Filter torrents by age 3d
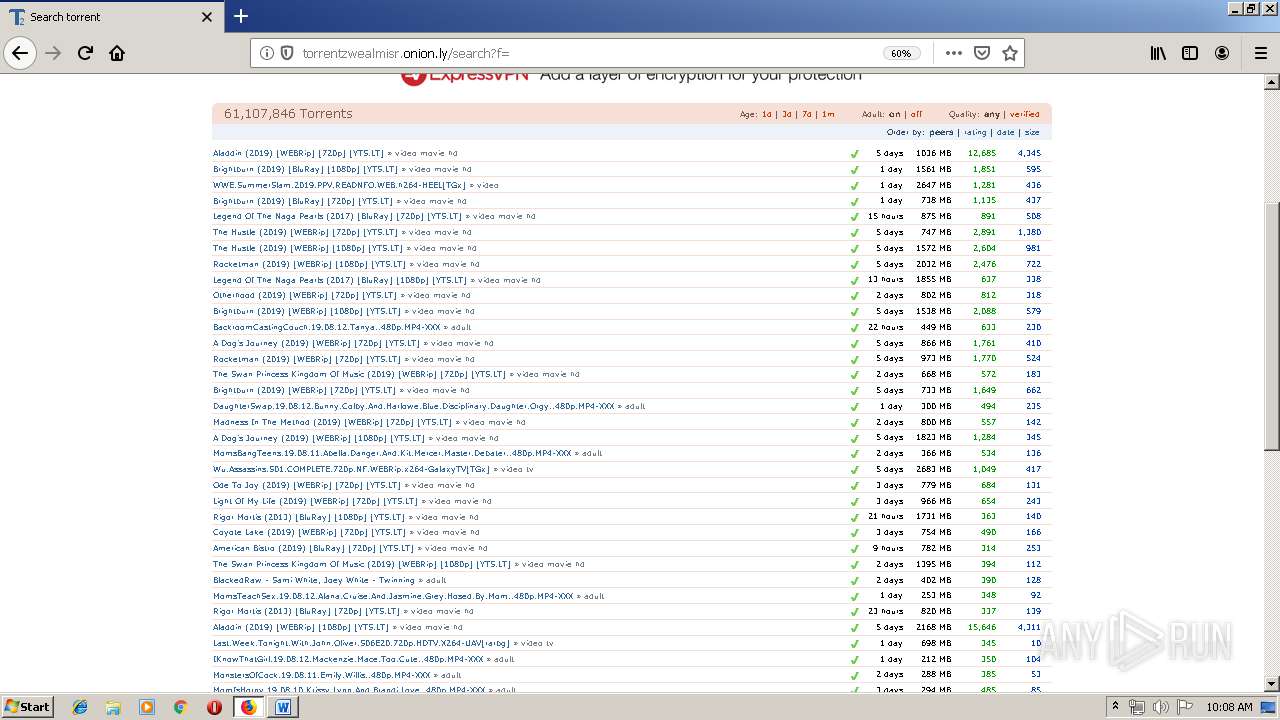 787,115
